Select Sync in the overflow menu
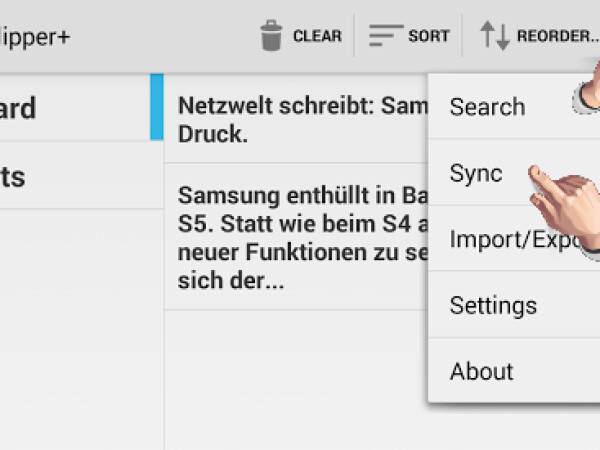 coord(477,173)
